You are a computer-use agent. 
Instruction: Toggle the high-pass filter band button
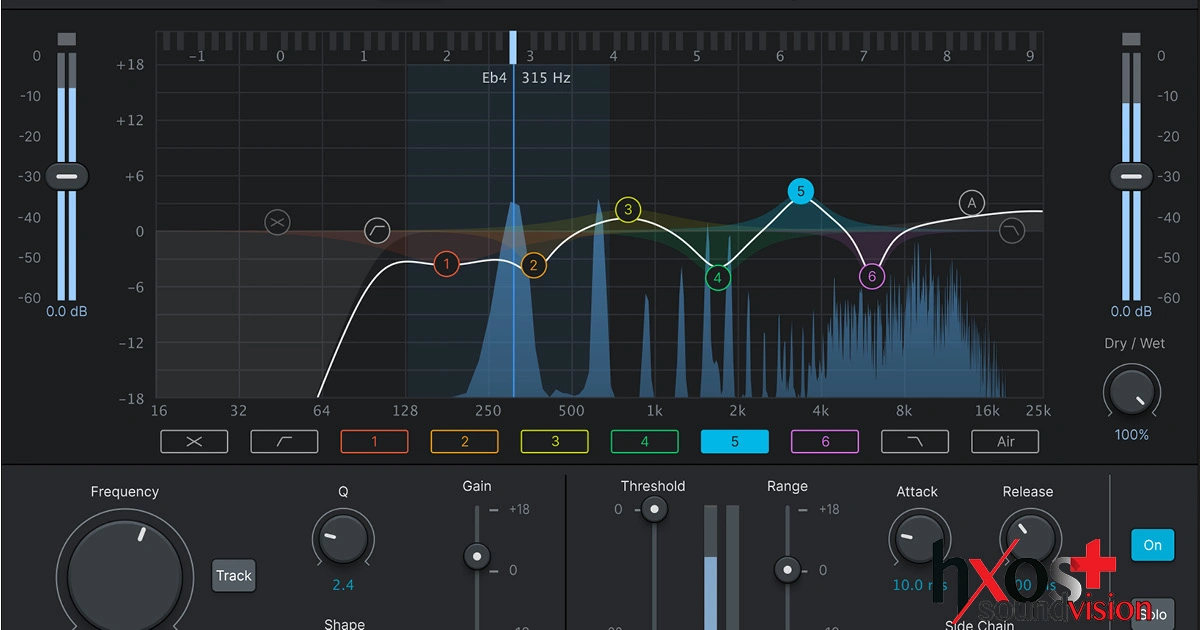click(x=284, y=441)
